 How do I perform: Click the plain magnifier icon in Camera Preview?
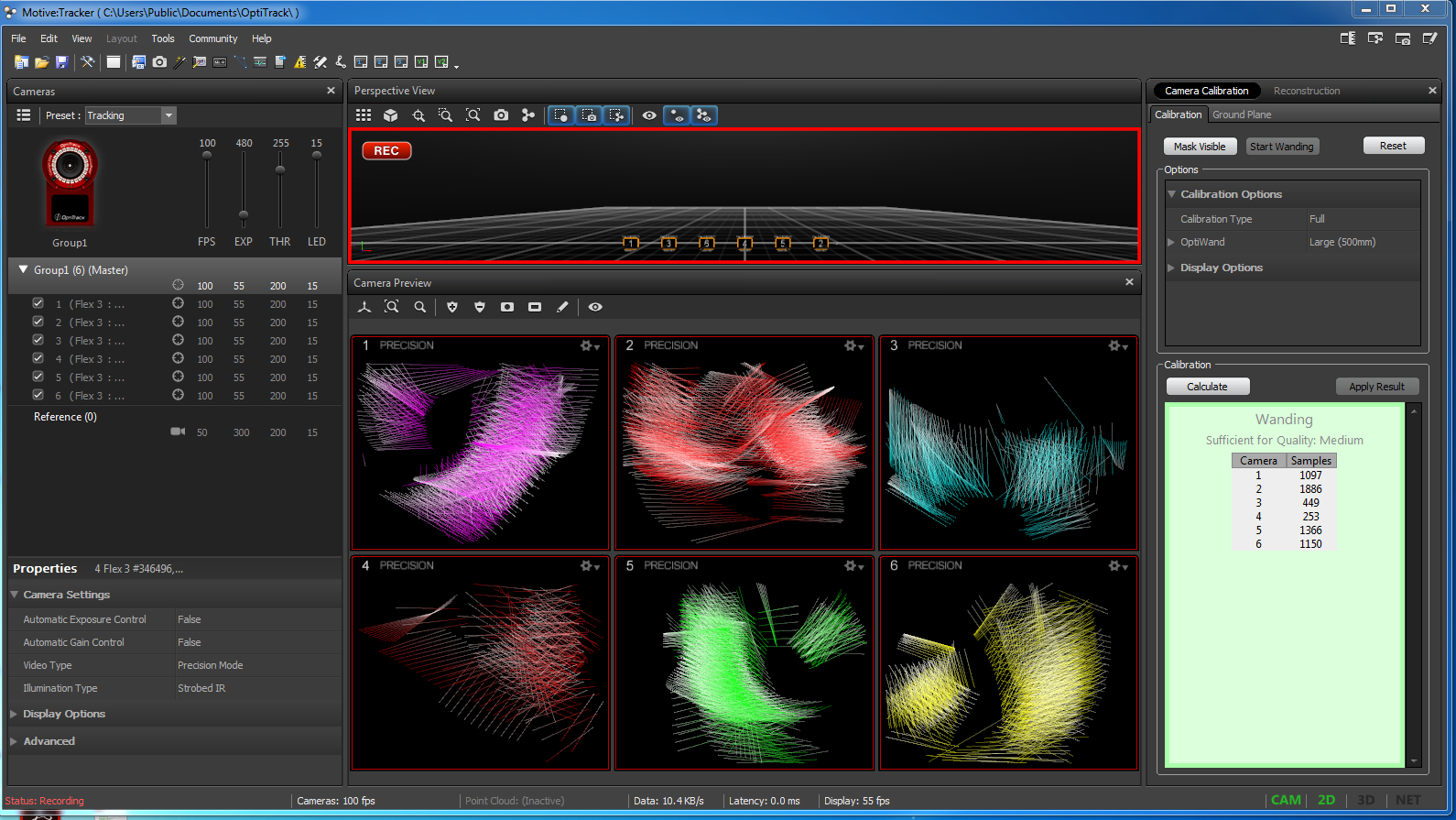(419, 307)
